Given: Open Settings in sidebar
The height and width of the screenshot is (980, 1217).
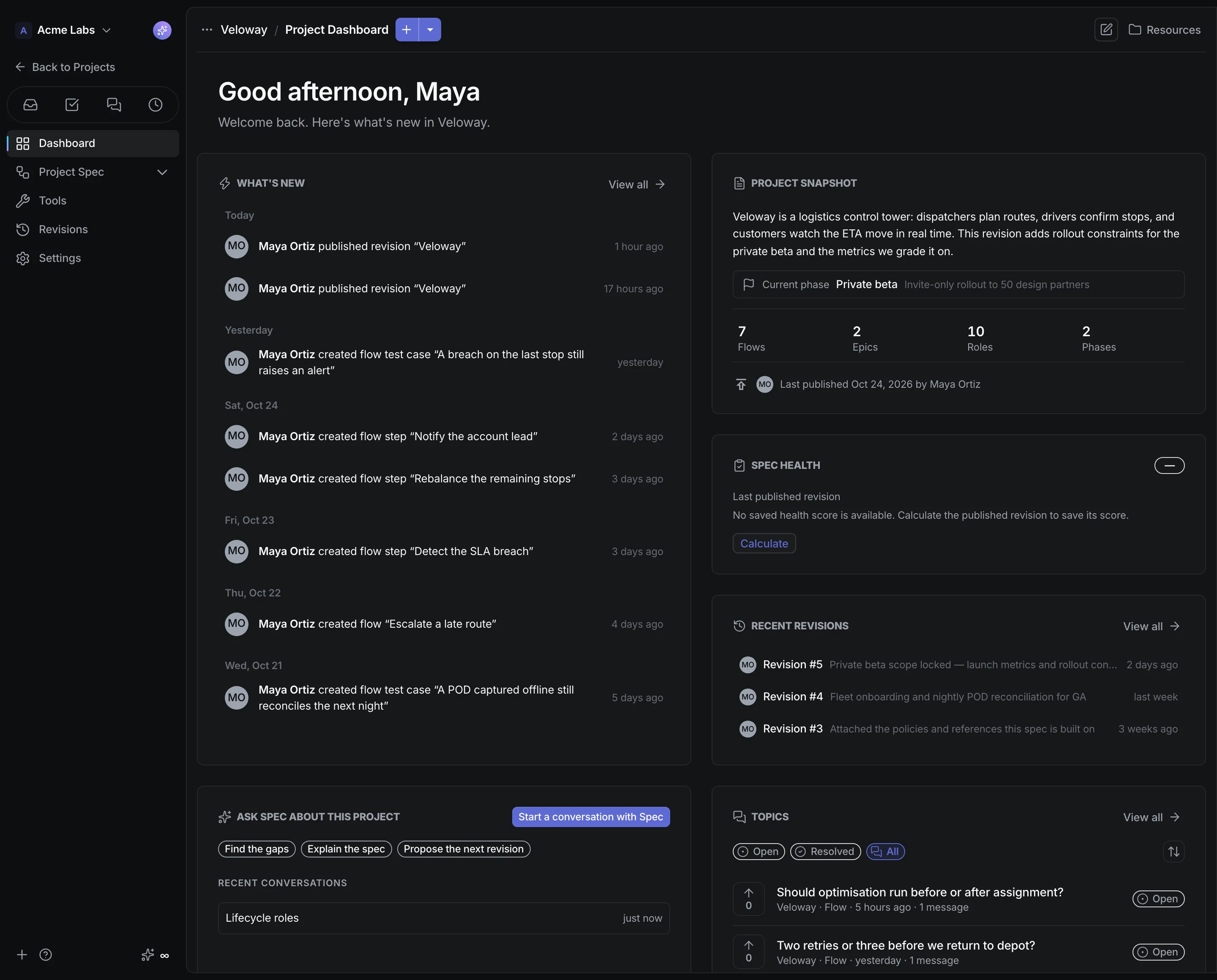Looking at the screenshot, I should pyautogui.click(x=93, y=259).
